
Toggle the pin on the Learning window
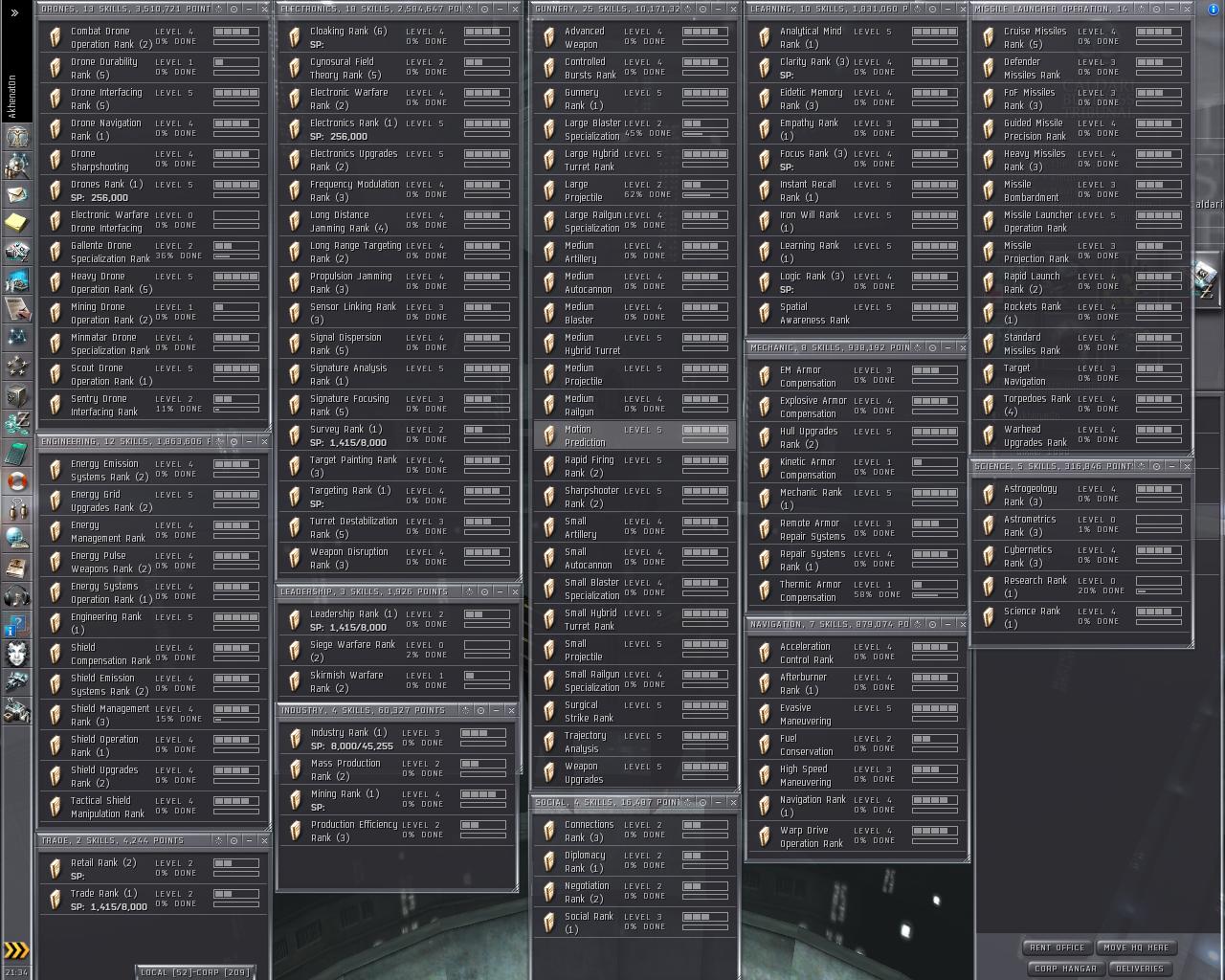[x=932, y=9]
